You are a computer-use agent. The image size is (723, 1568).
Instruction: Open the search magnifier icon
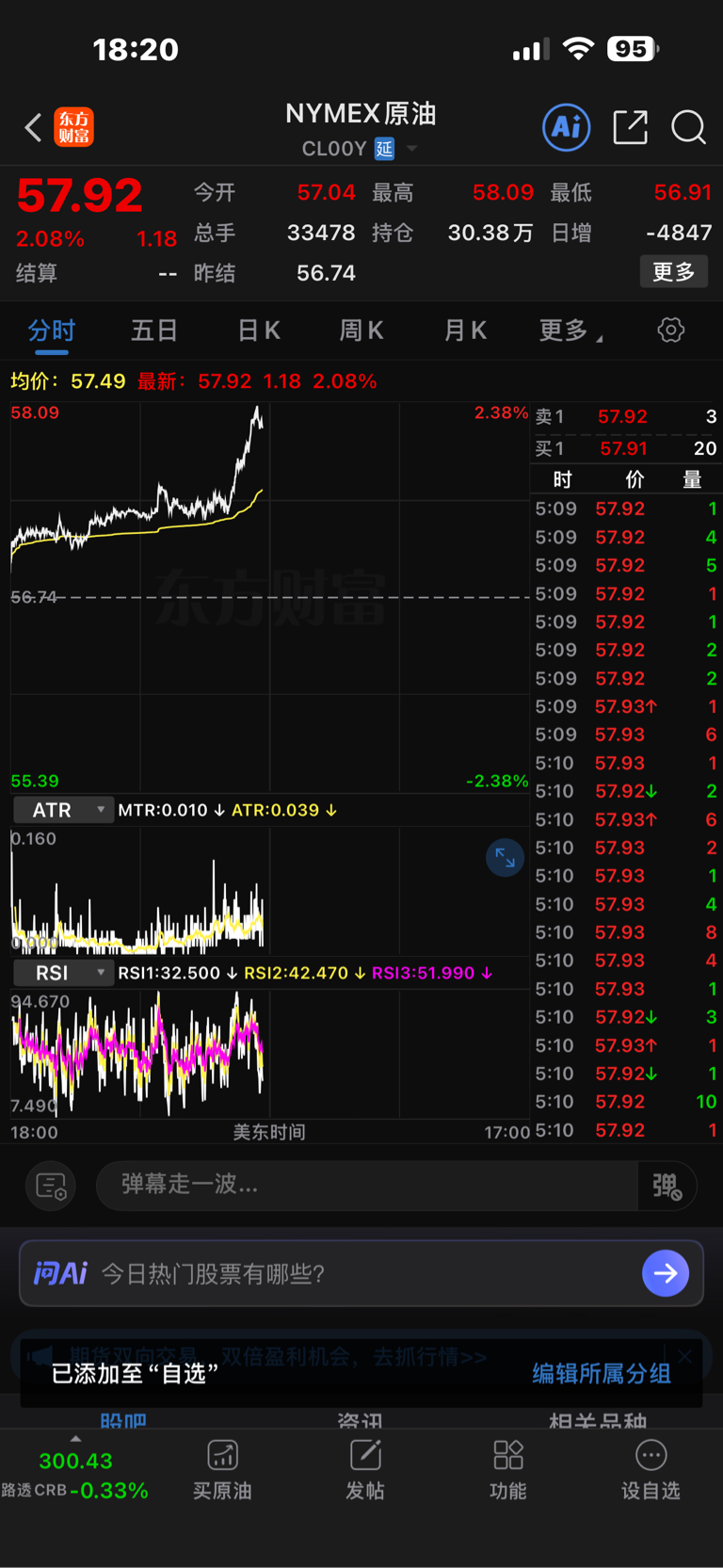coord(688,127)
